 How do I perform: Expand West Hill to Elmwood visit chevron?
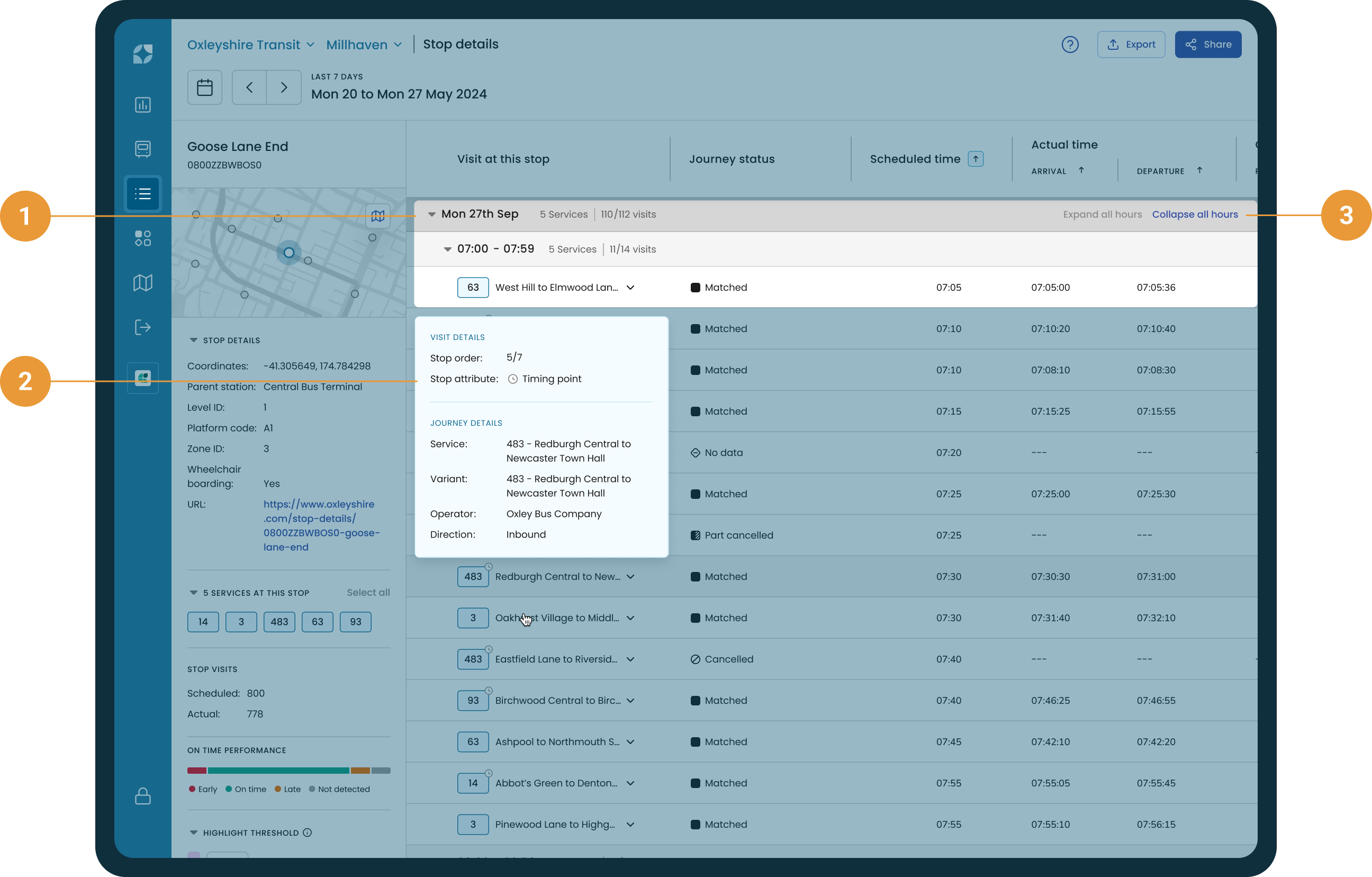coord(630,288)
